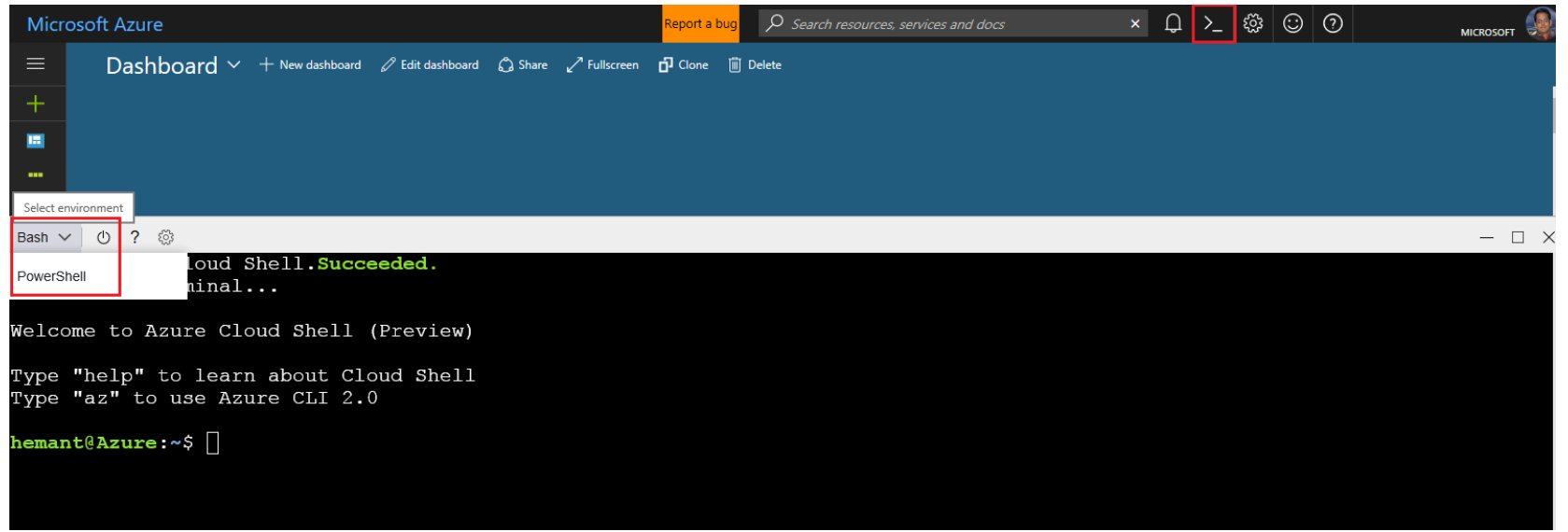The width and height of the screenshot is (1568, 532).
Task: Click the 'Welcome to Azure Cloud Shell (Preview)' text
Action: coord(242,331)
